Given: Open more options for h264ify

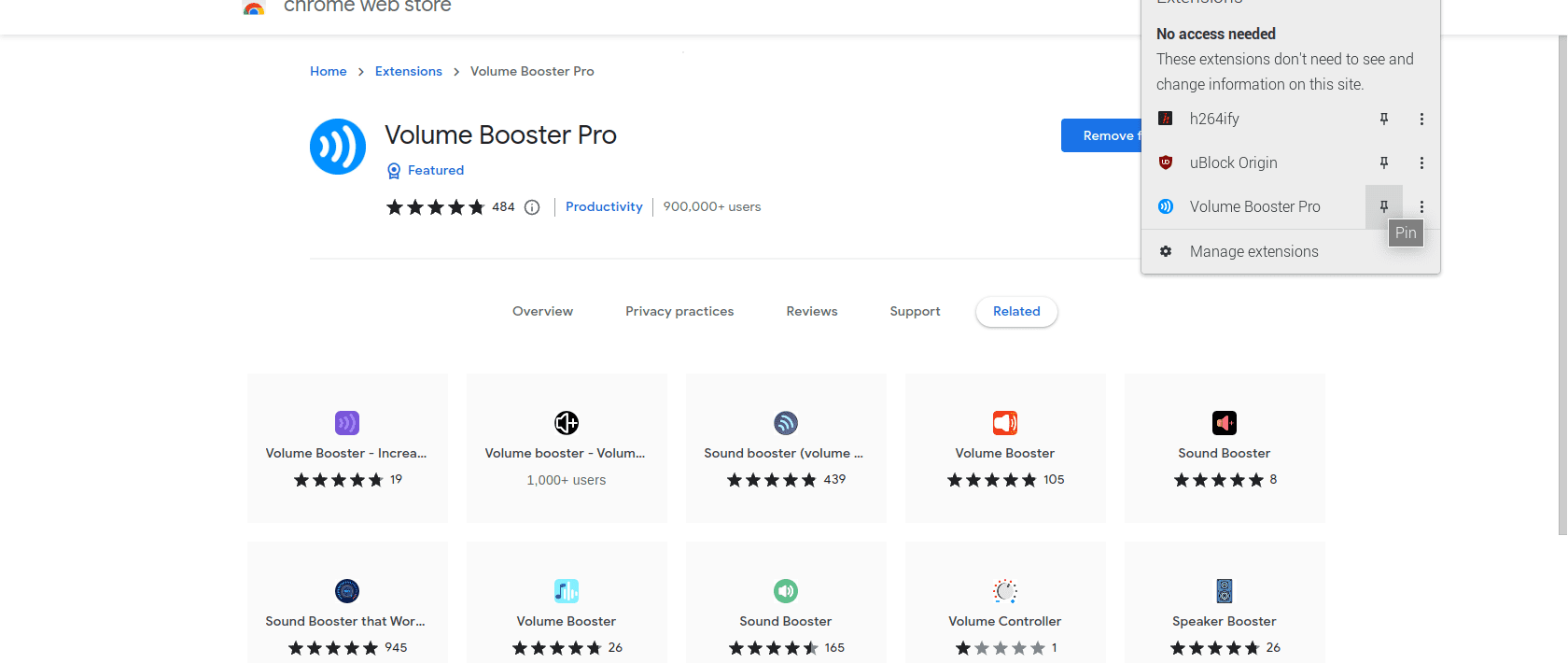Looking at the screenshot, I should [1421, 119].
